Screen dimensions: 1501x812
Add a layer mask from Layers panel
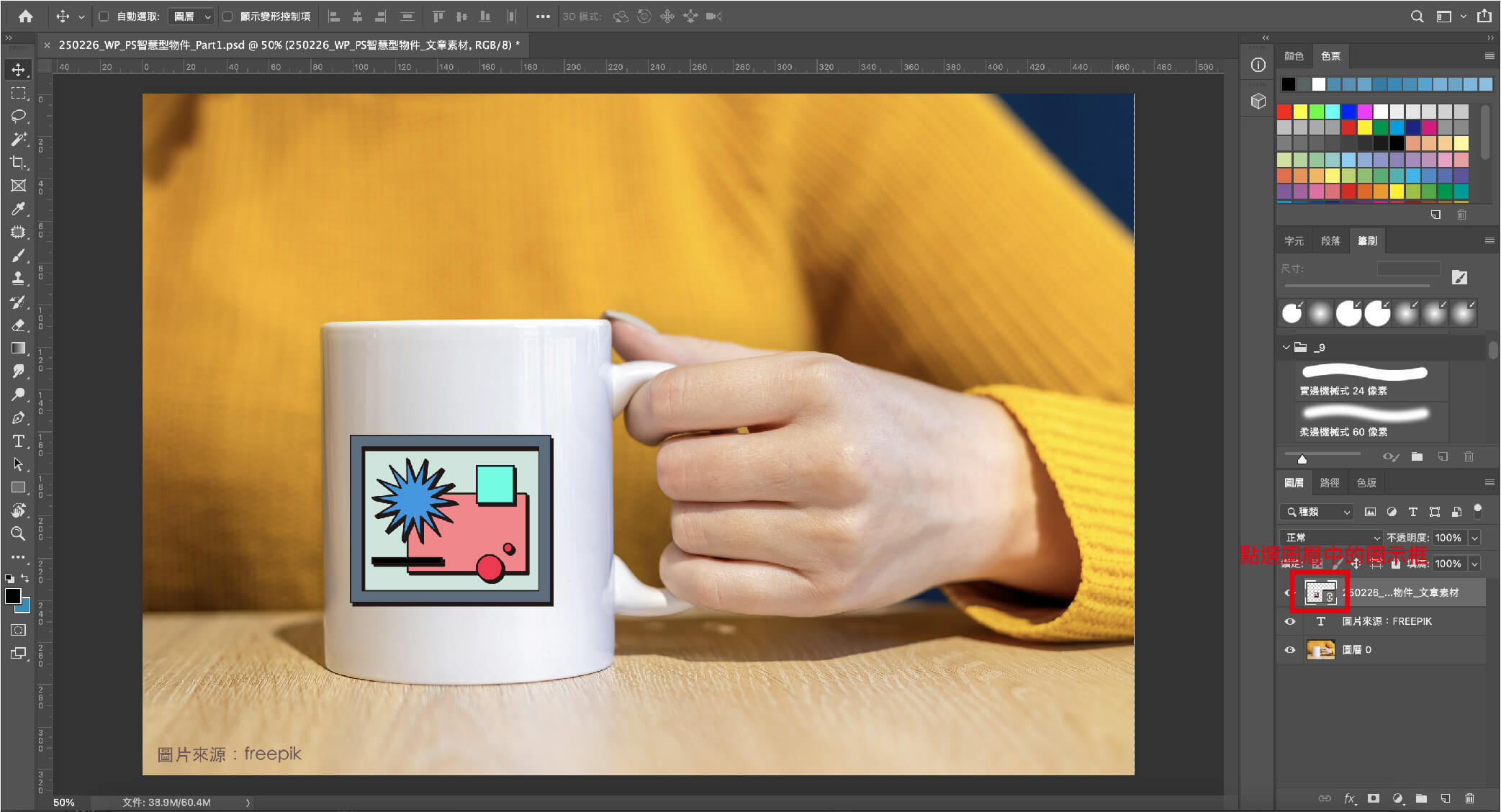coord(1374,798)
